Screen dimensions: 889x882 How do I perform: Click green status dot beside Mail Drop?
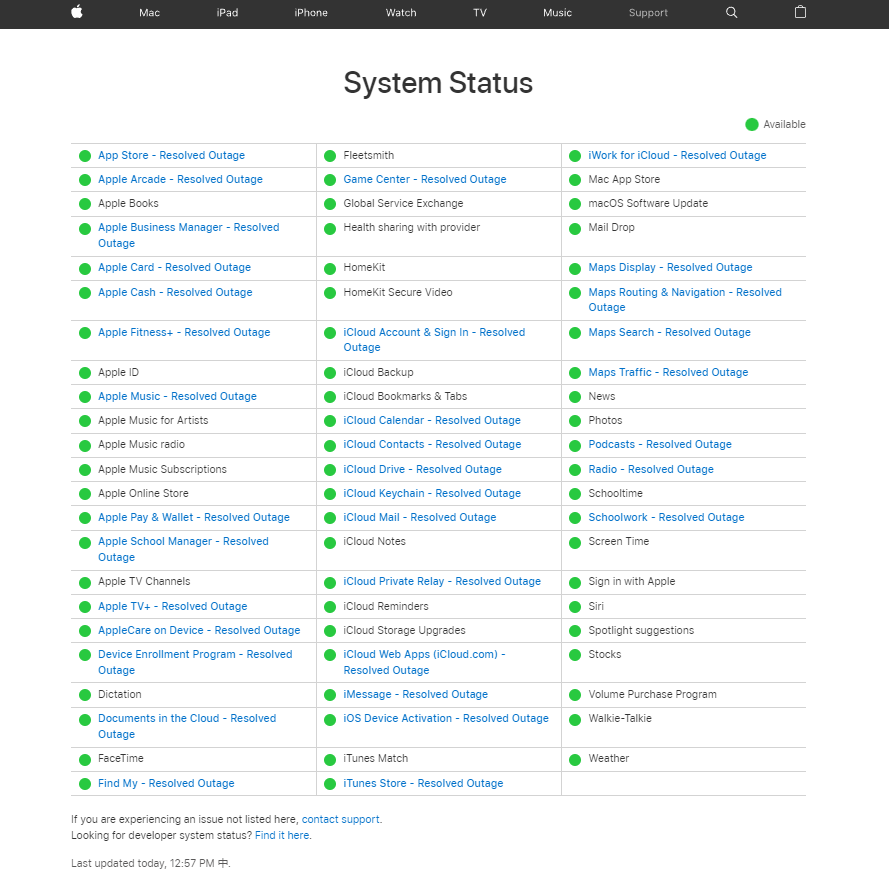click(575, 228)
